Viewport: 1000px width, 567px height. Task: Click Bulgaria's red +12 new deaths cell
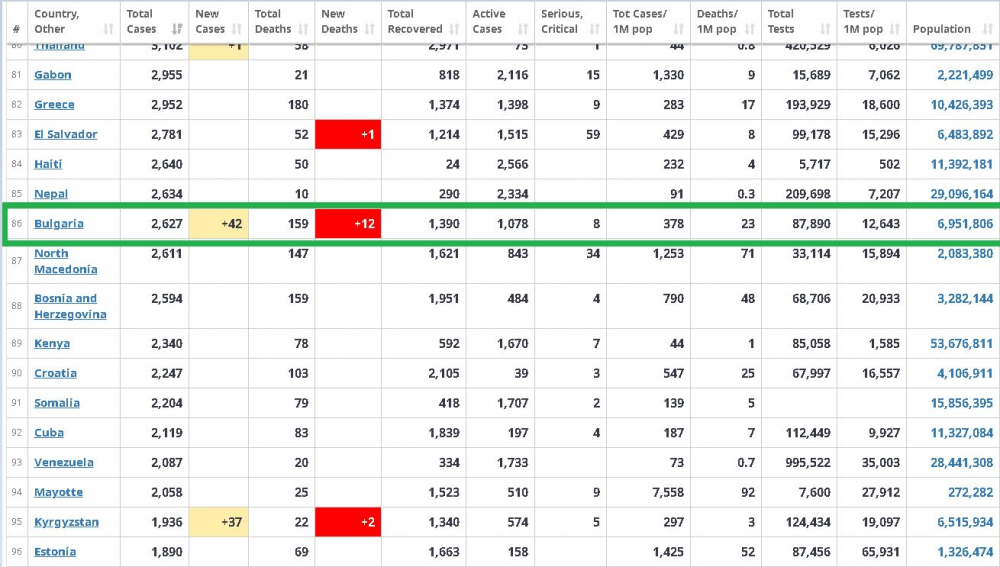[x=348, y=224]
